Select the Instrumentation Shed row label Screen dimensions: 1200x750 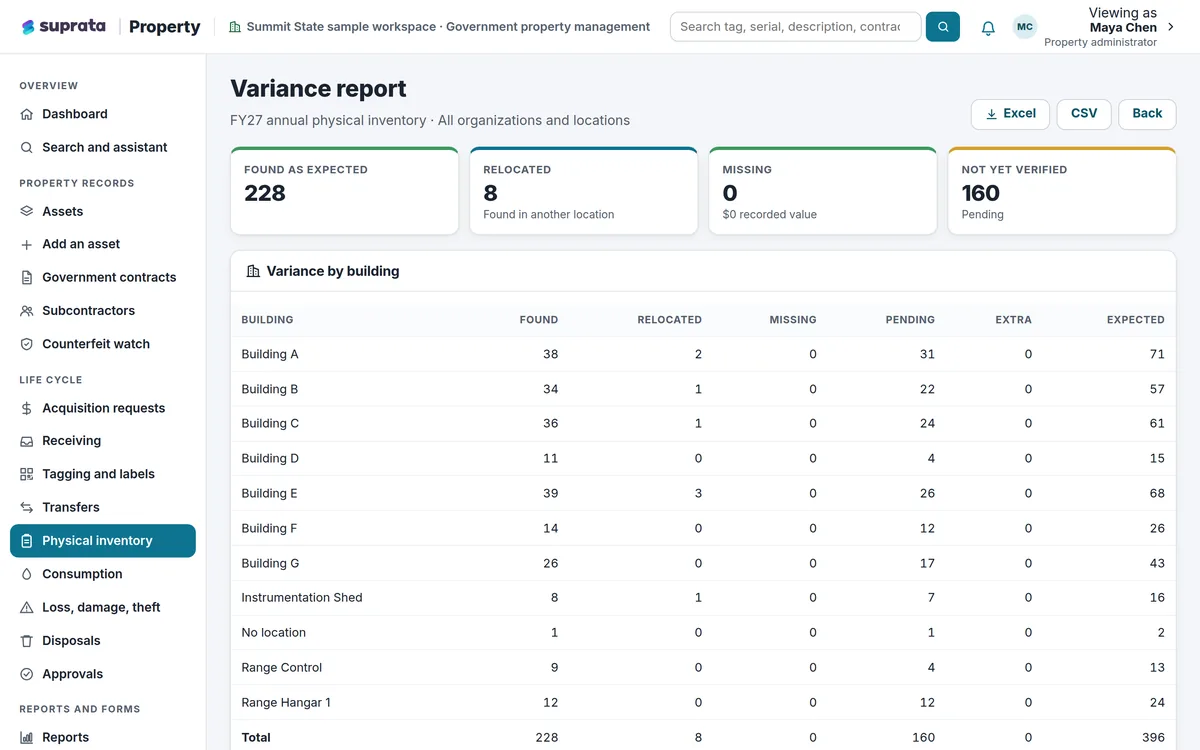tap(302, 597)
